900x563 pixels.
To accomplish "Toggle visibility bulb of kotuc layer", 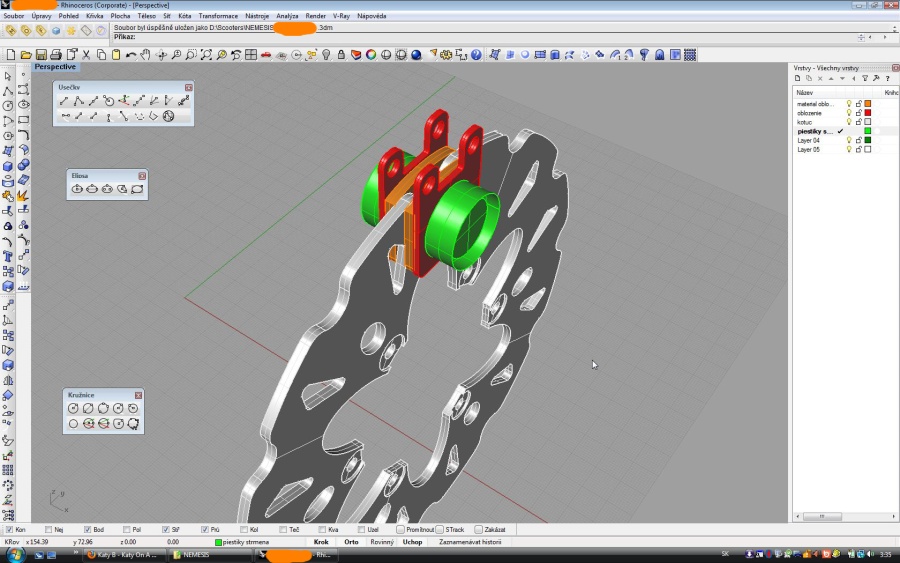I will [849, 122].
